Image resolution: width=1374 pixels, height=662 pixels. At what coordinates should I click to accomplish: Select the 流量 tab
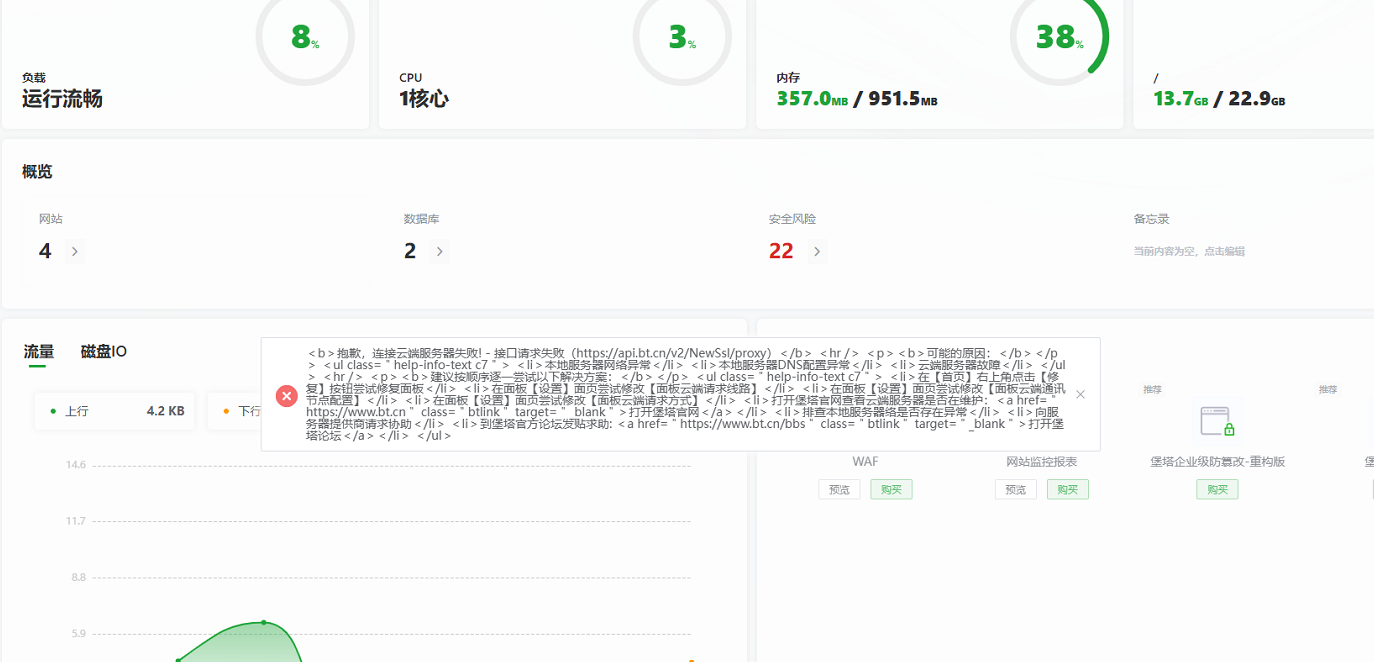(38, 352)
